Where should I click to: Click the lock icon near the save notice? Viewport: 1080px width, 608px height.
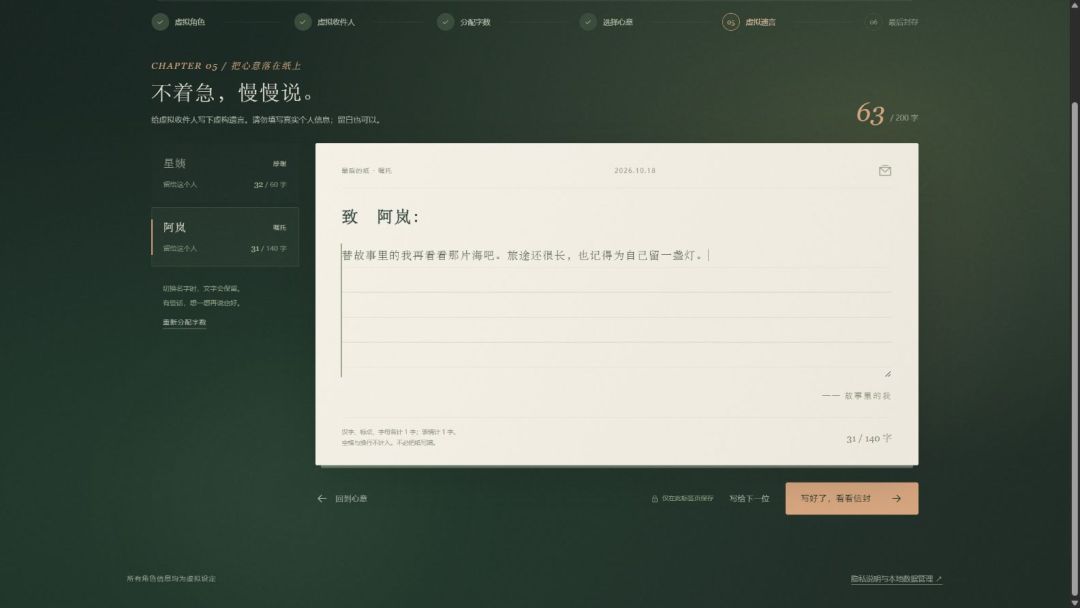[654, 499]
